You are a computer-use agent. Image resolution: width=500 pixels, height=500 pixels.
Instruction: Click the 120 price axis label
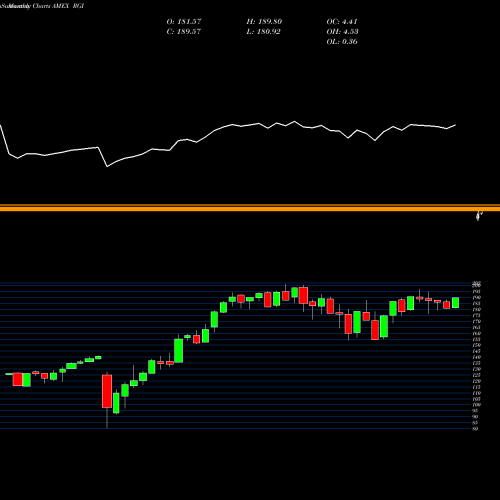pyautogui.click(x=476, y=381)
